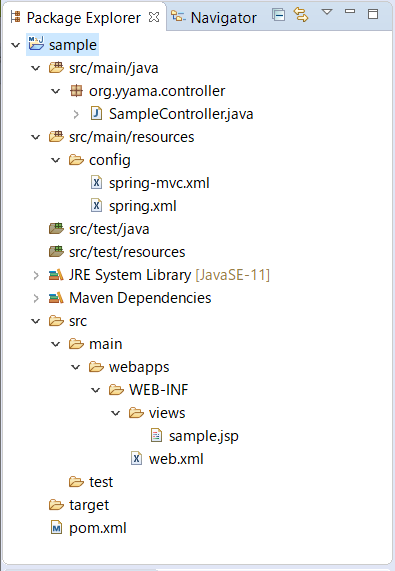Viewport: 395px width, 571px height.
Task: Click the src/test/java source folder icon
Action: 56,228
